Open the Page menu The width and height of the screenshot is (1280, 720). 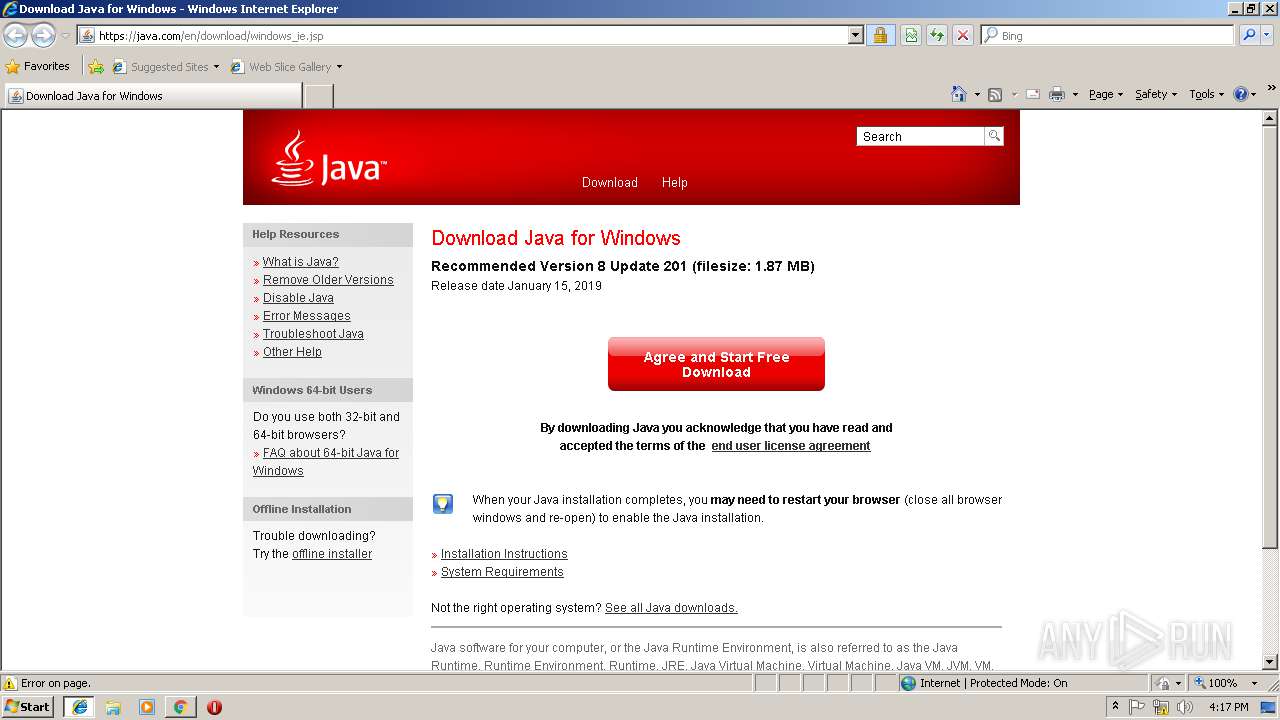1106,94
